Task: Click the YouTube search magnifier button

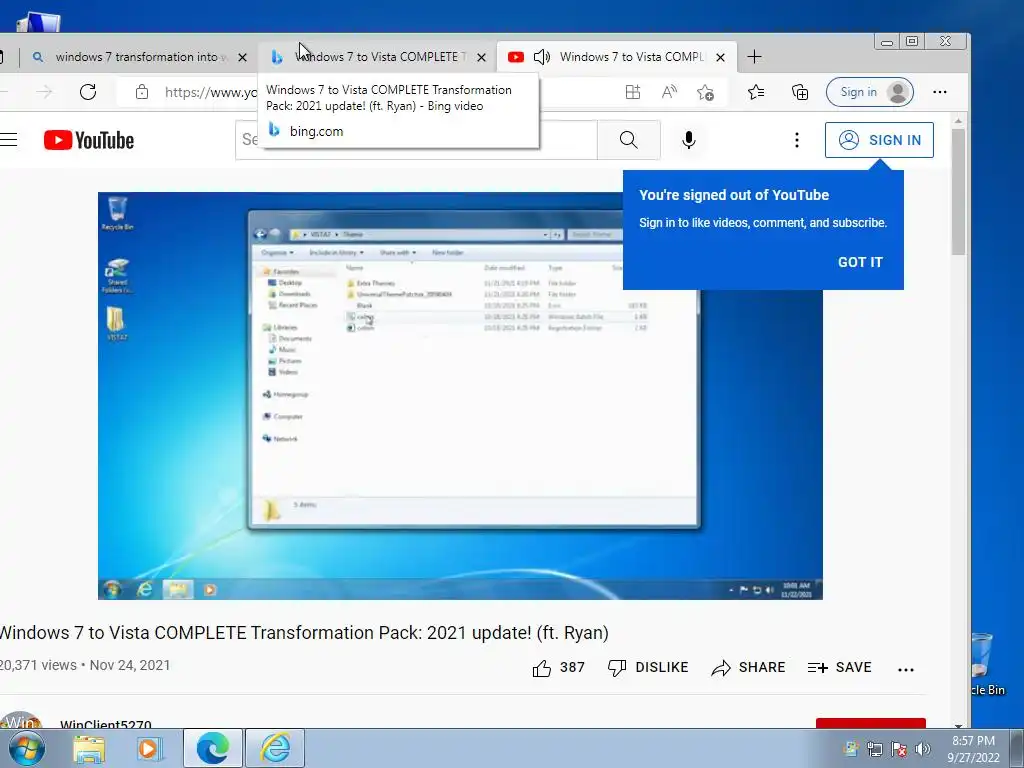Action: (628, 140)
